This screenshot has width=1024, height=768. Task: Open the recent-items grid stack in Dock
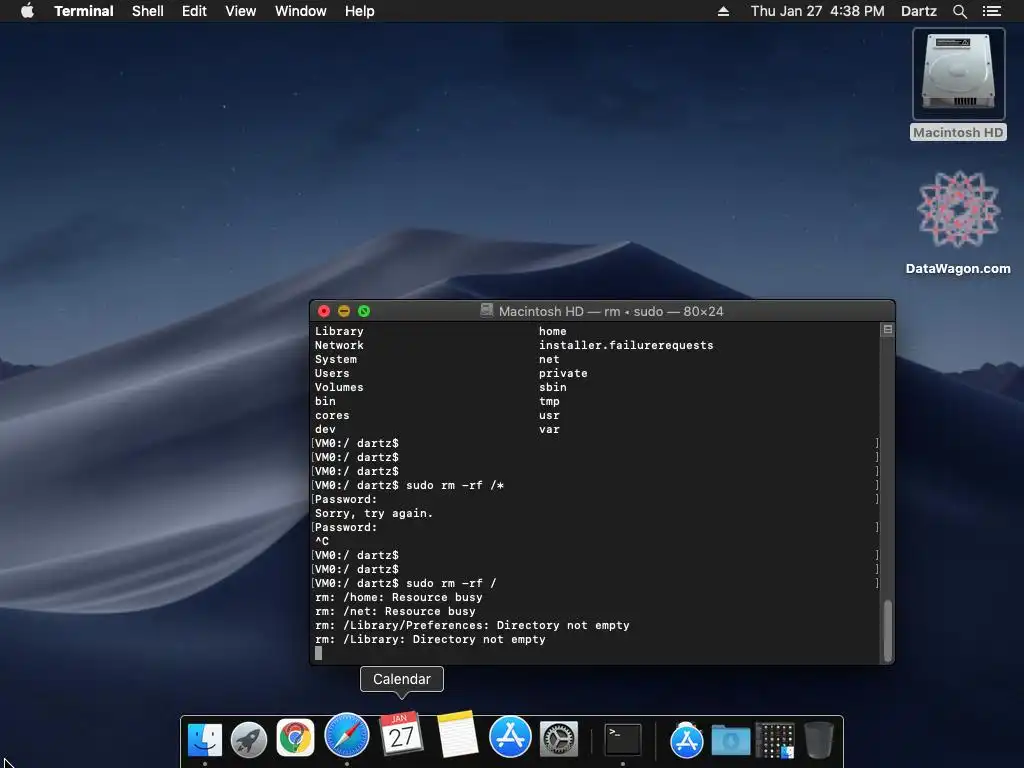[775, 741]
